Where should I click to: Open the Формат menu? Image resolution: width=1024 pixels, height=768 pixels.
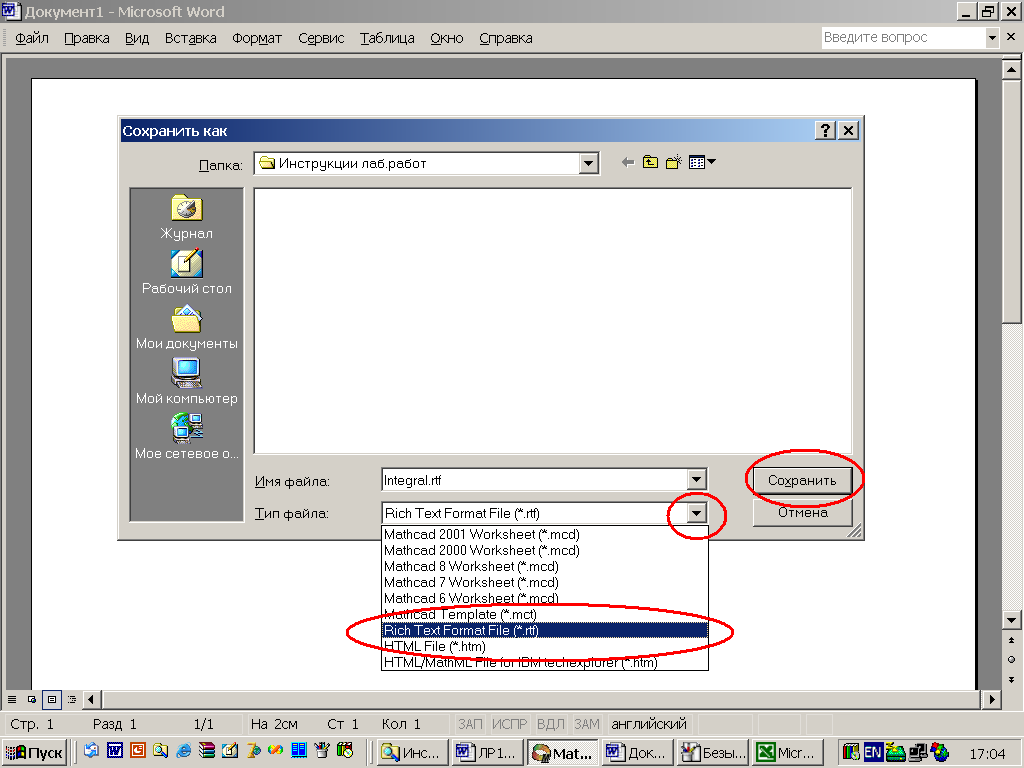(257, 39)
